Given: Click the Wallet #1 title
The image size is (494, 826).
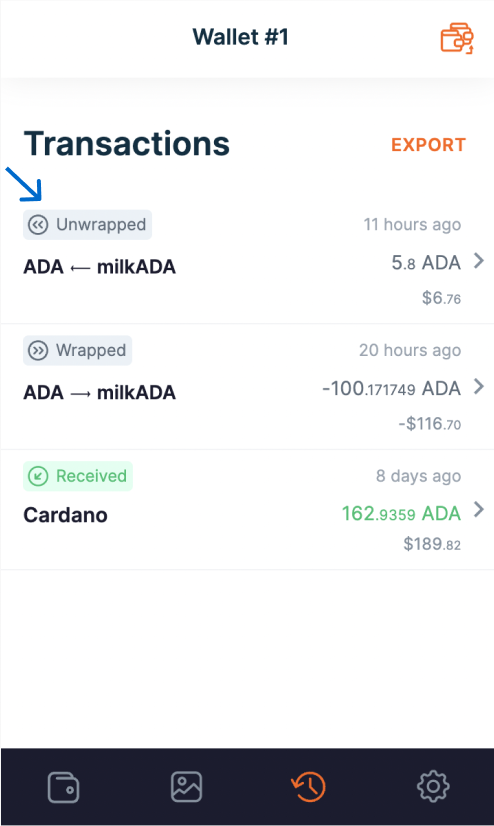Looking at the screenshot, I should point(240,37).
